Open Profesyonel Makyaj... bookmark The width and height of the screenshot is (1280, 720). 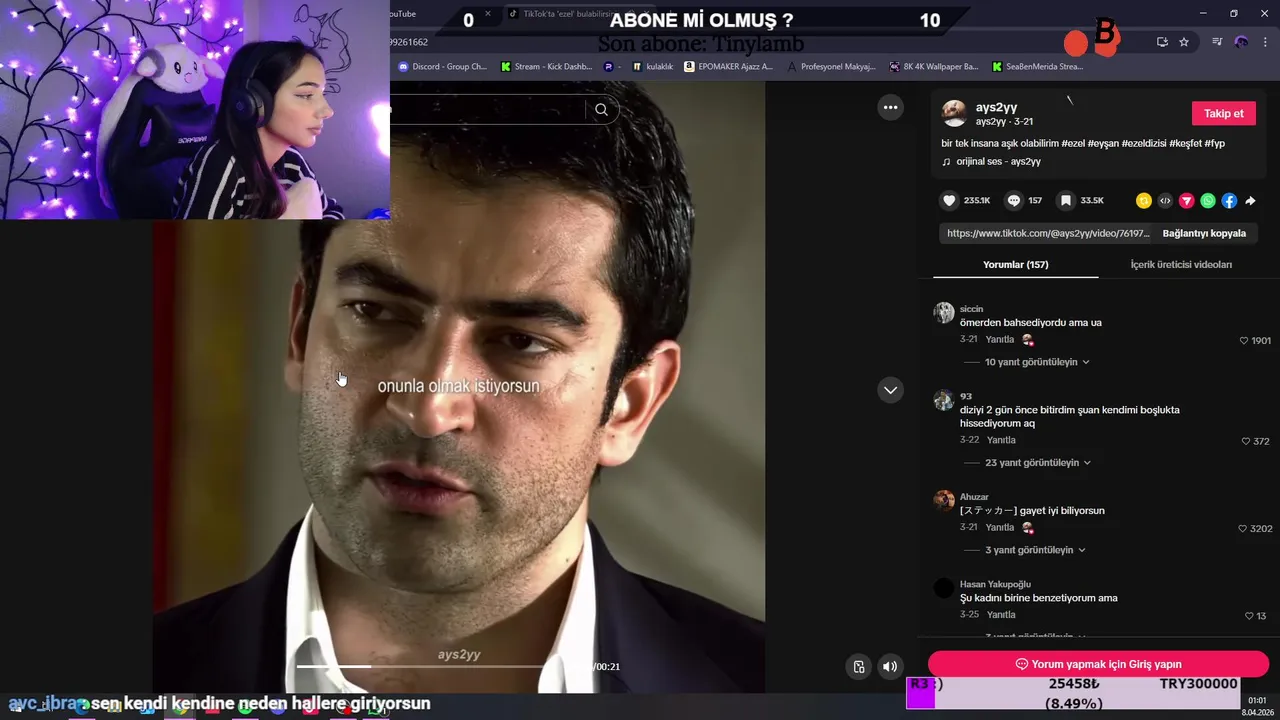point(831,67)
